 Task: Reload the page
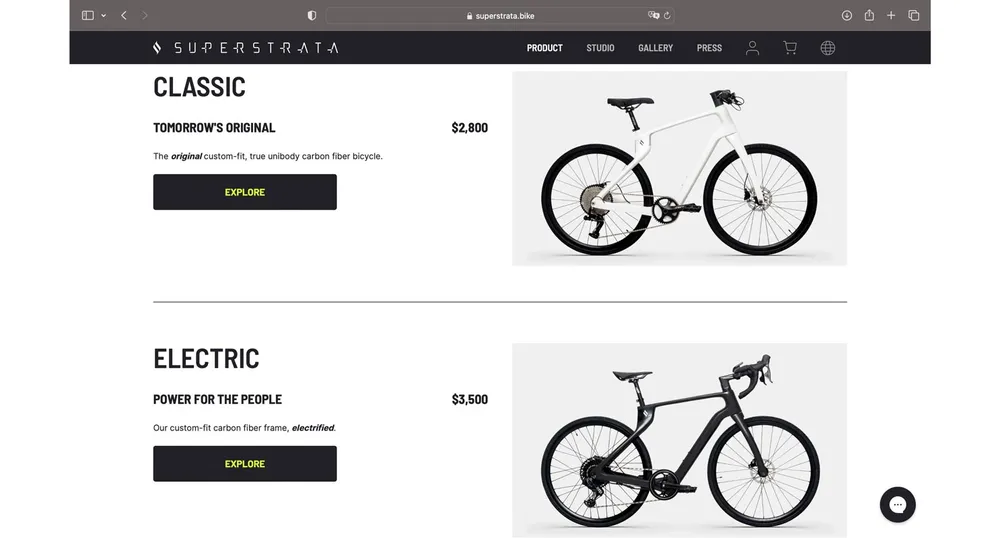(667, 15)
